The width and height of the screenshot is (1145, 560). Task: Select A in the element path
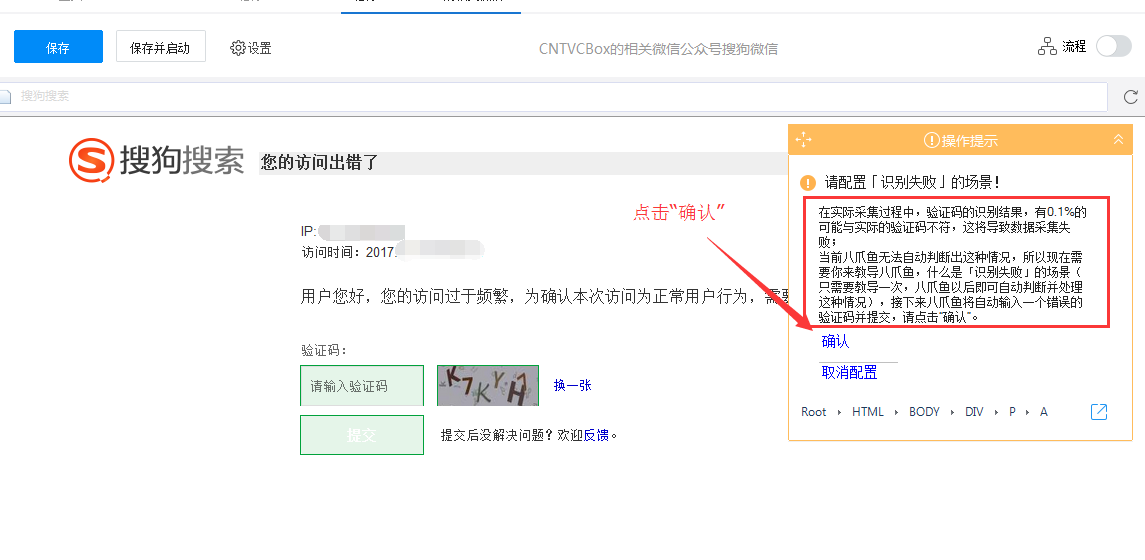click(1043, 412)
